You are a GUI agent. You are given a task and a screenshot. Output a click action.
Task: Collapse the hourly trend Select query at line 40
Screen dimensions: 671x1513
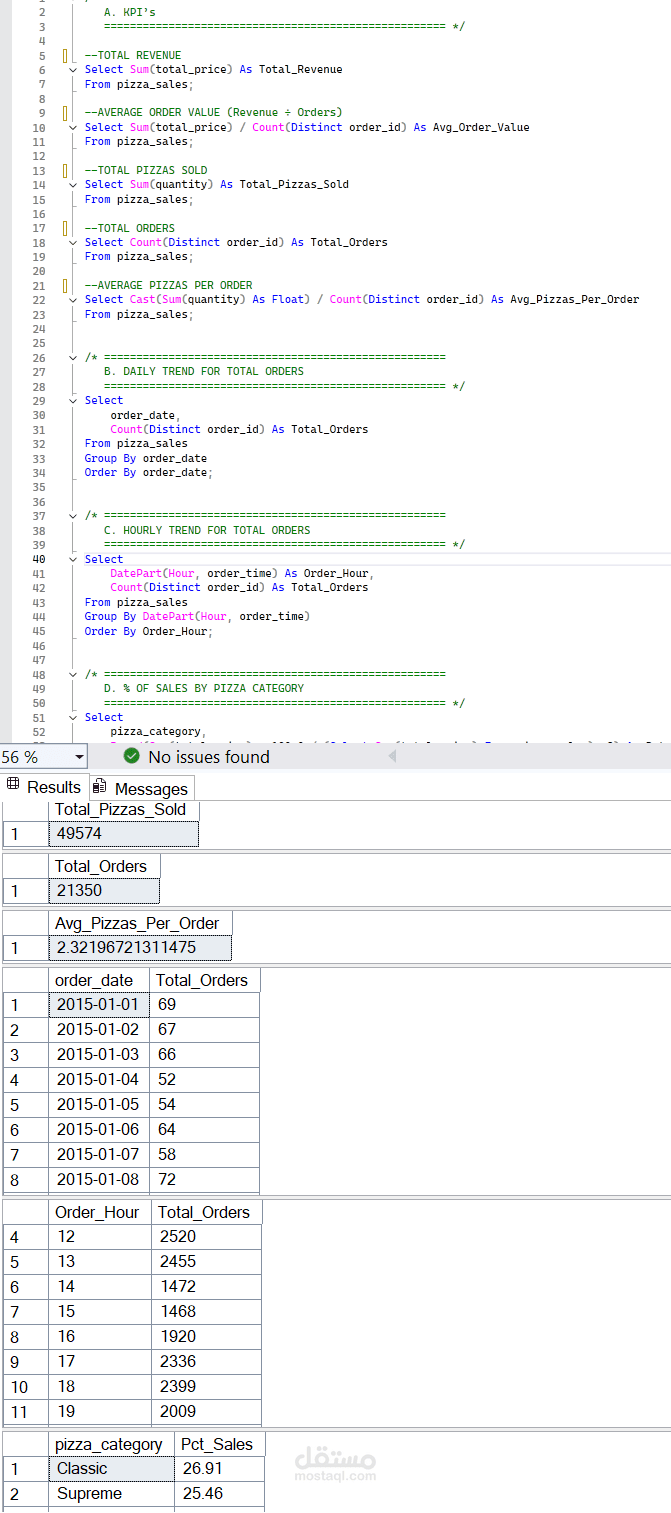pos(73,559)
